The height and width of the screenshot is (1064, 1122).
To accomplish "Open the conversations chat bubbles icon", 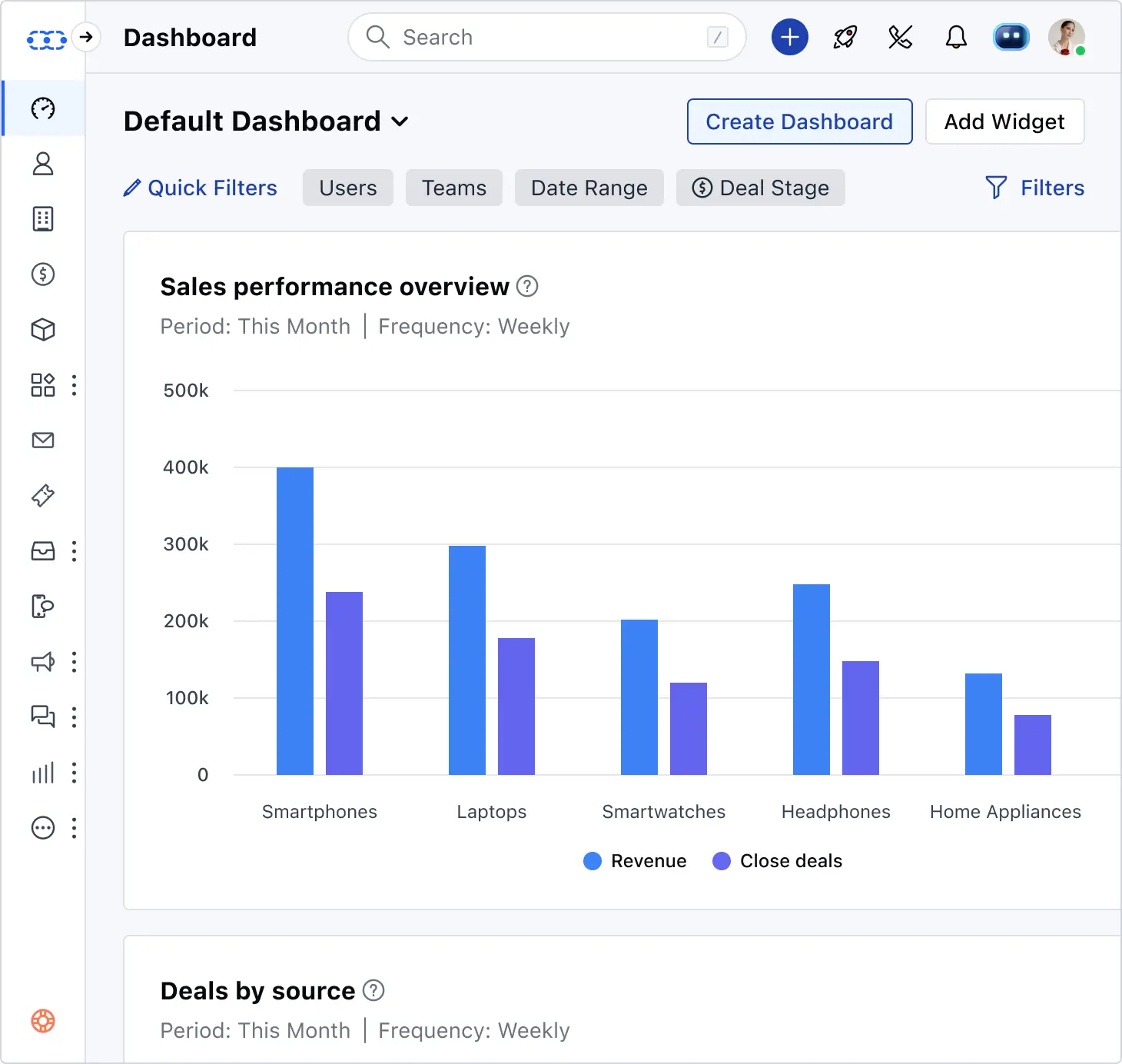I will (43, 717).
